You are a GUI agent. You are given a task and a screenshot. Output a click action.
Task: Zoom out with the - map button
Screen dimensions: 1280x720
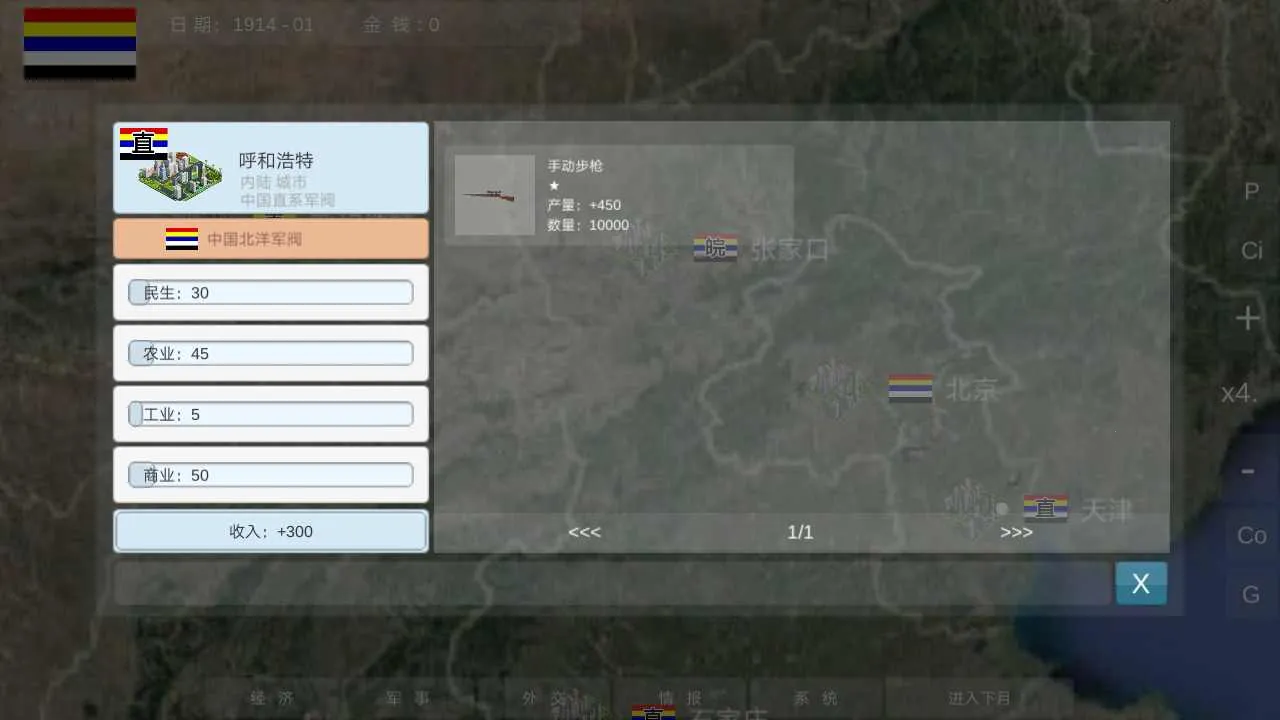click(1247, 471)
